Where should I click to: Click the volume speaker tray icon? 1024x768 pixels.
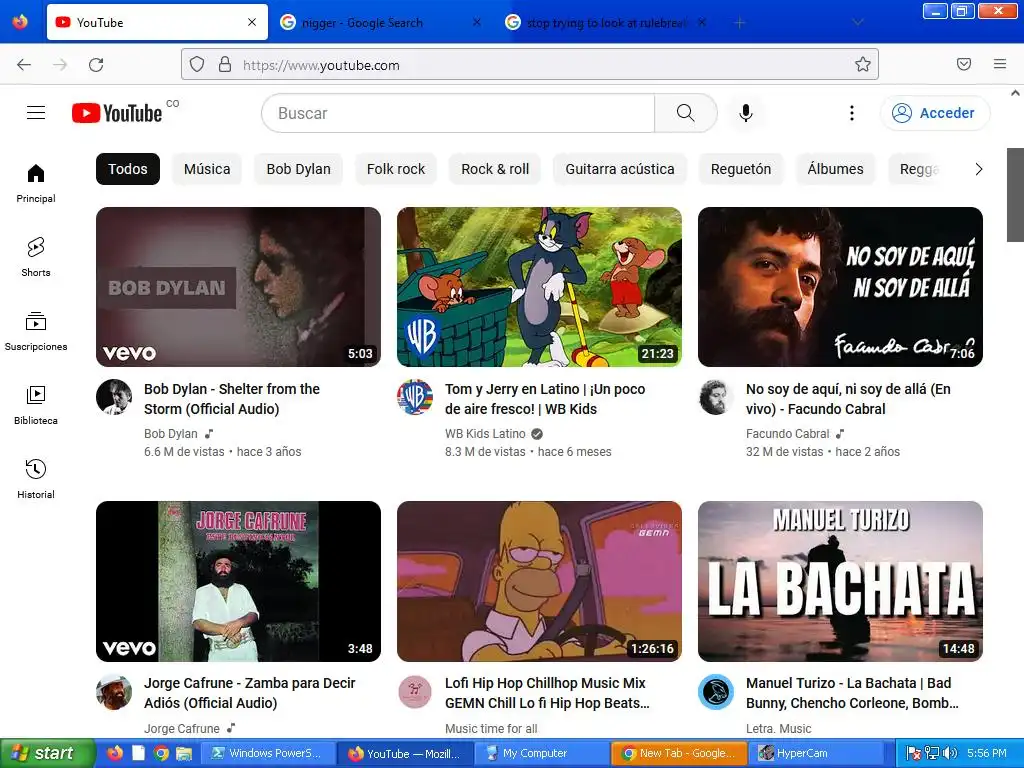tap(950, 753)
